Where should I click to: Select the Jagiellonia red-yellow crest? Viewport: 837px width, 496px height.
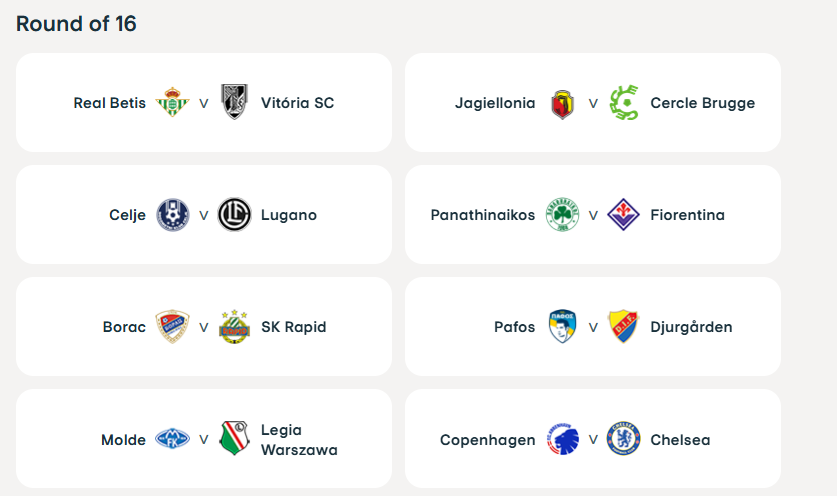[x=562, y=104]
